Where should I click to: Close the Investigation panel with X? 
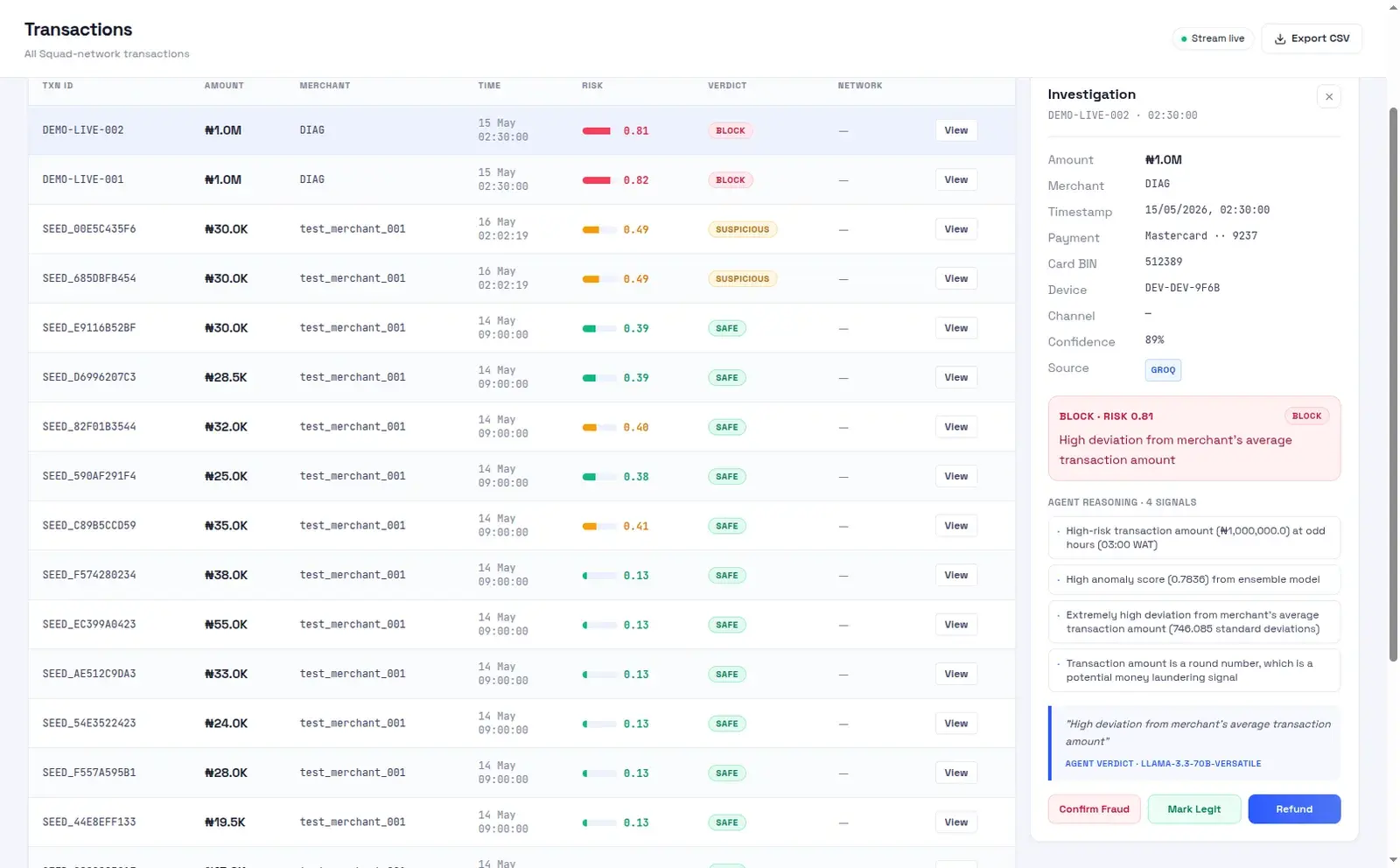(x=1328, y=97)
